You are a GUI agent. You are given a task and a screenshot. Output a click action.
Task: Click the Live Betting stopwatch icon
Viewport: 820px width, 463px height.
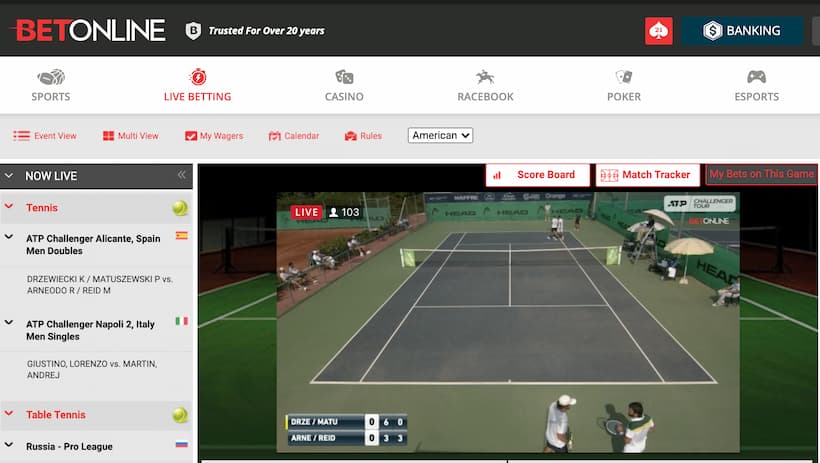198,77
